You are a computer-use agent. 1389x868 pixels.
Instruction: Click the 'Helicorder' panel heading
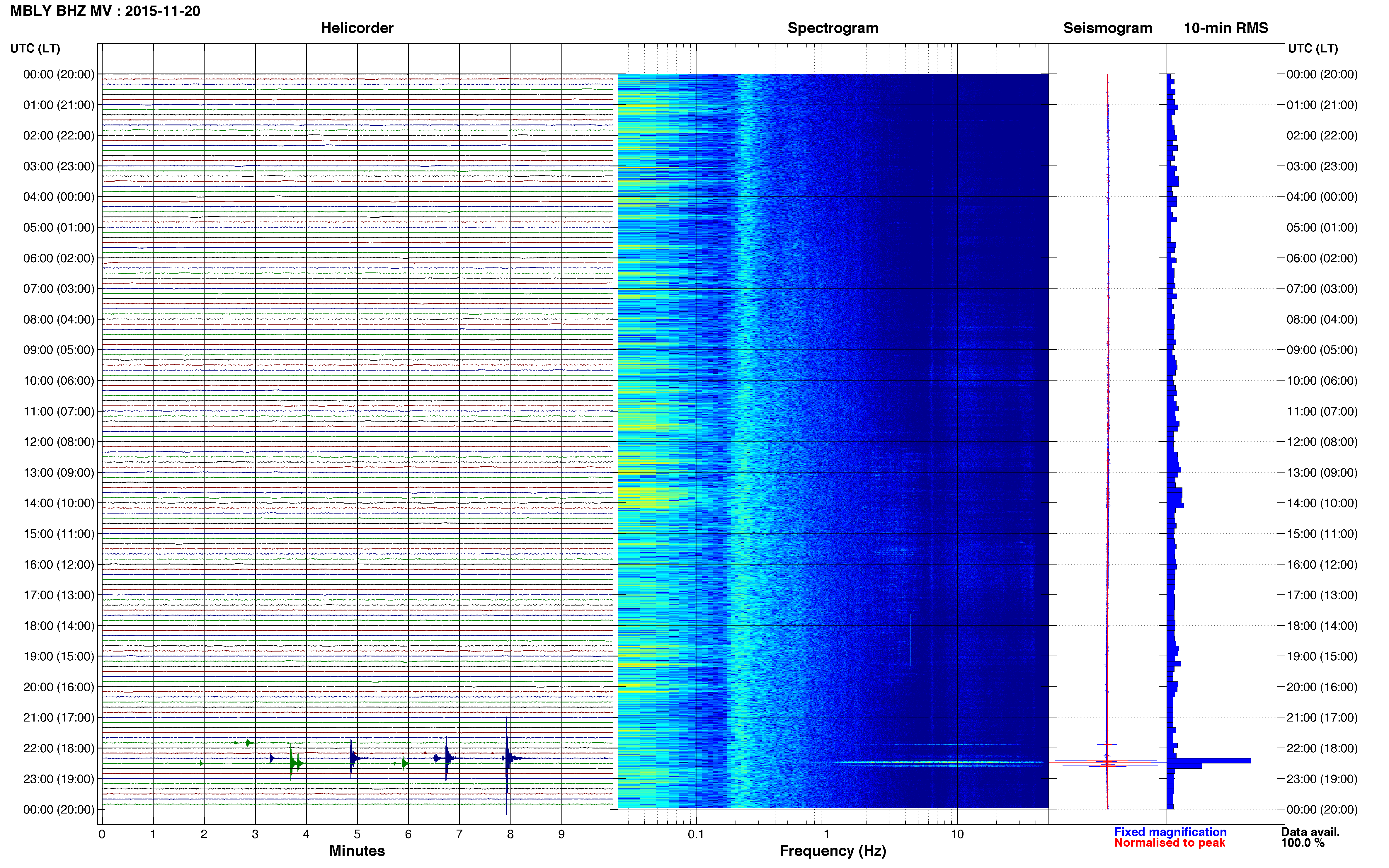tap(357, 28)
